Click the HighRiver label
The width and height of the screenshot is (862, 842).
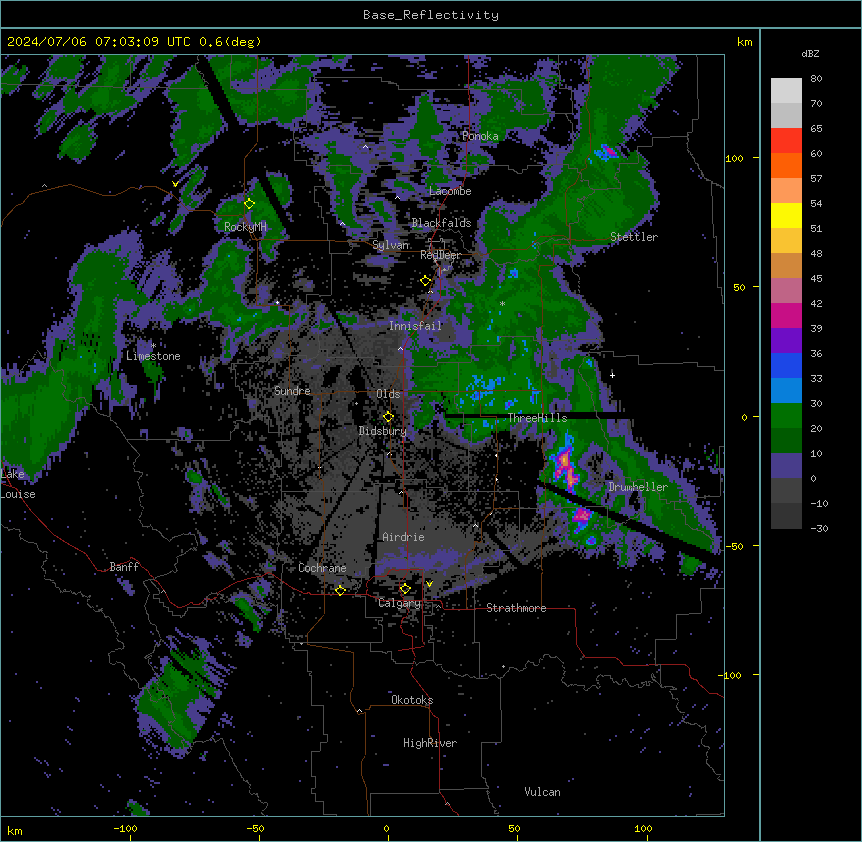(x=430, y=743)
